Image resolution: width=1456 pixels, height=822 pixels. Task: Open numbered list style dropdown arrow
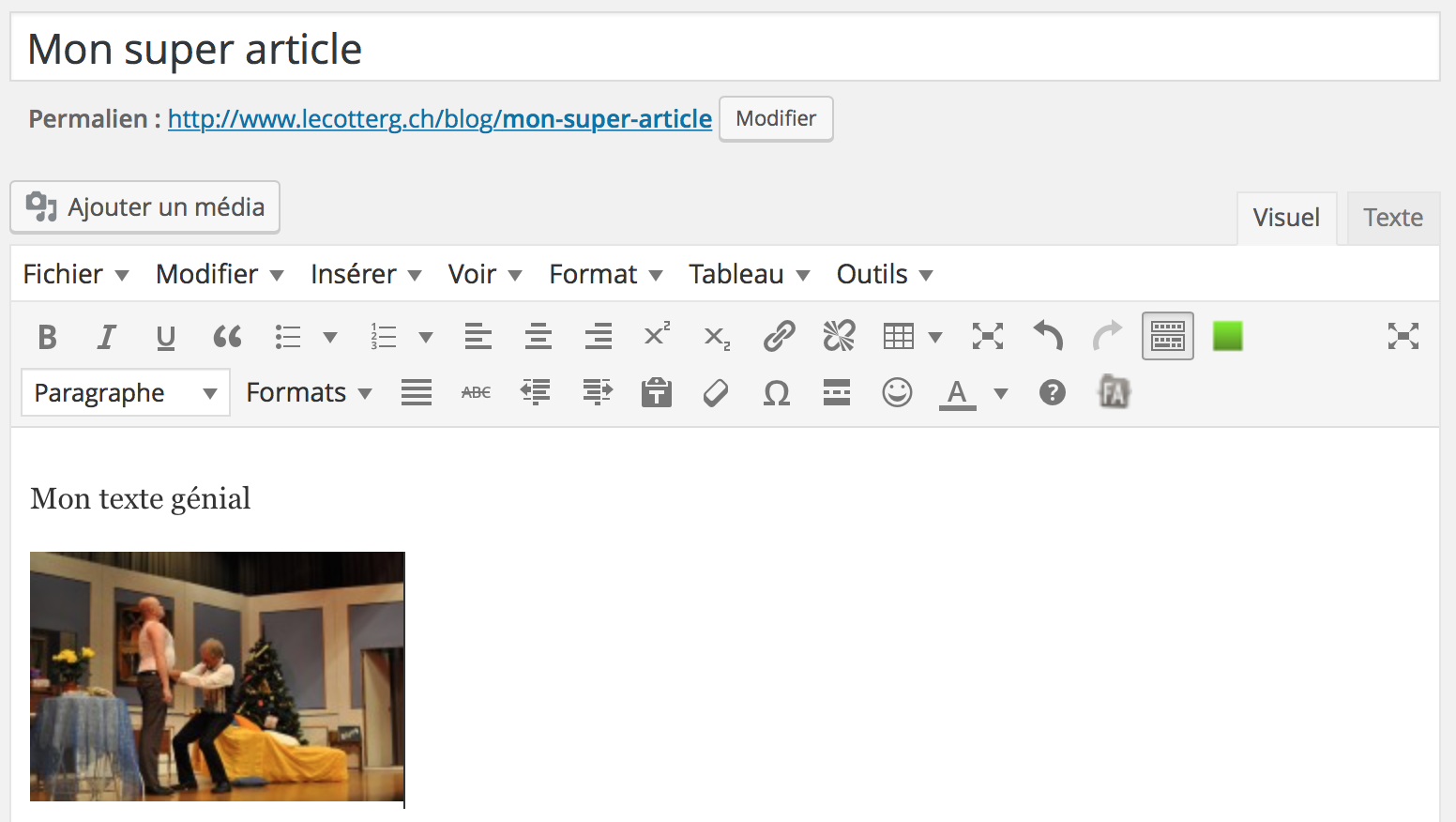point(426,337)
